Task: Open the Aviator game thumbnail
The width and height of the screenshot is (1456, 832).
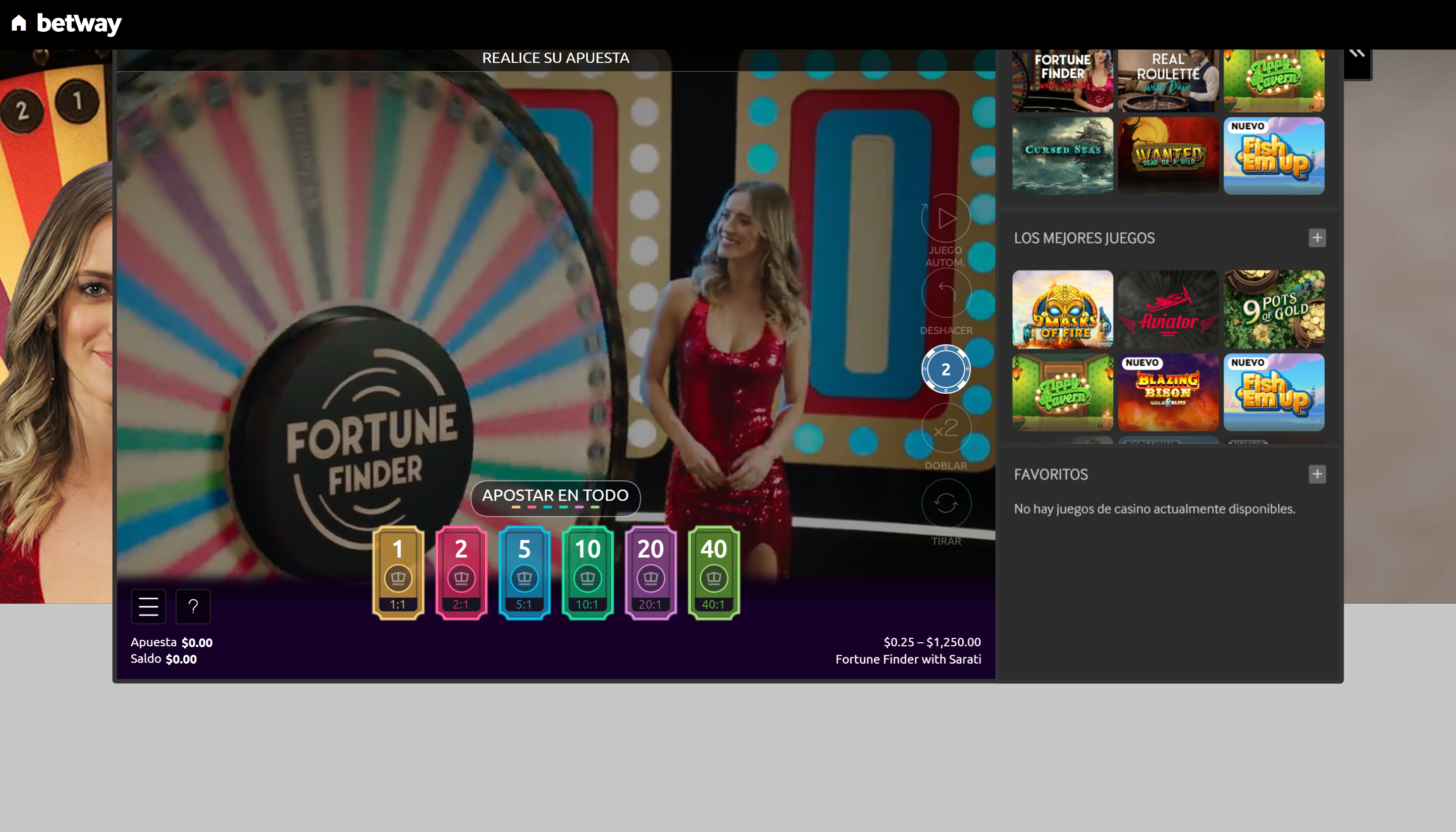Action: point(1169,309)
